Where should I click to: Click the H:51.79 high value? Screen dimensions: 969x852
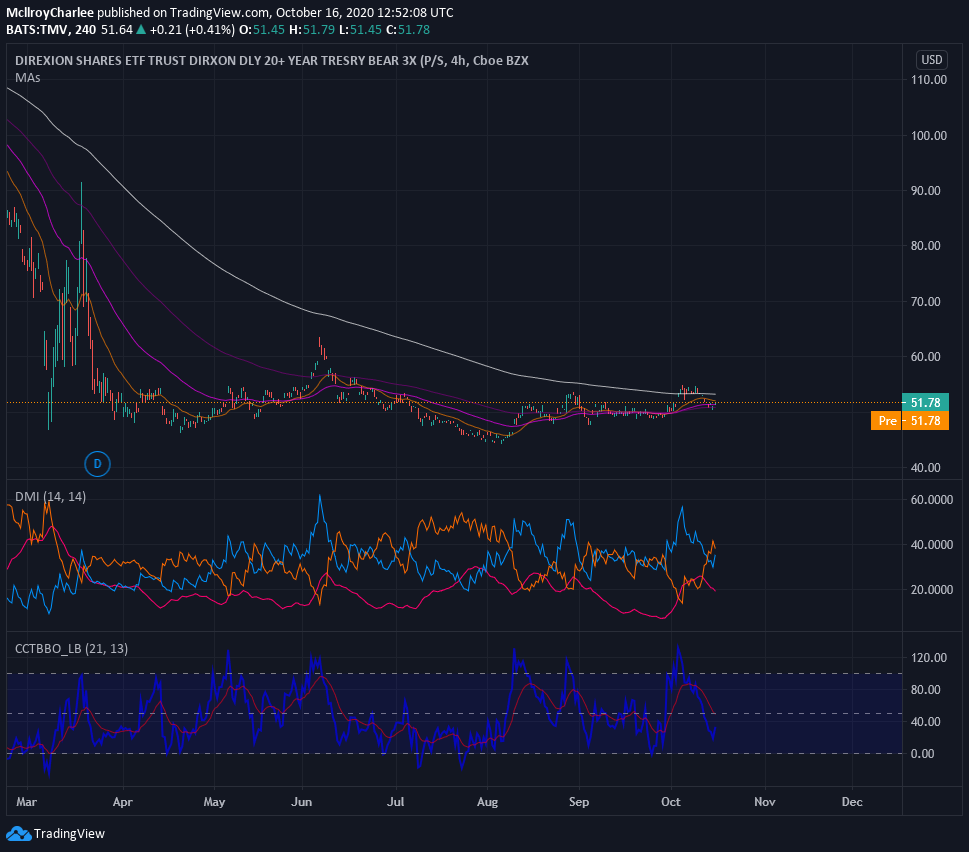[x=312, y=30]
